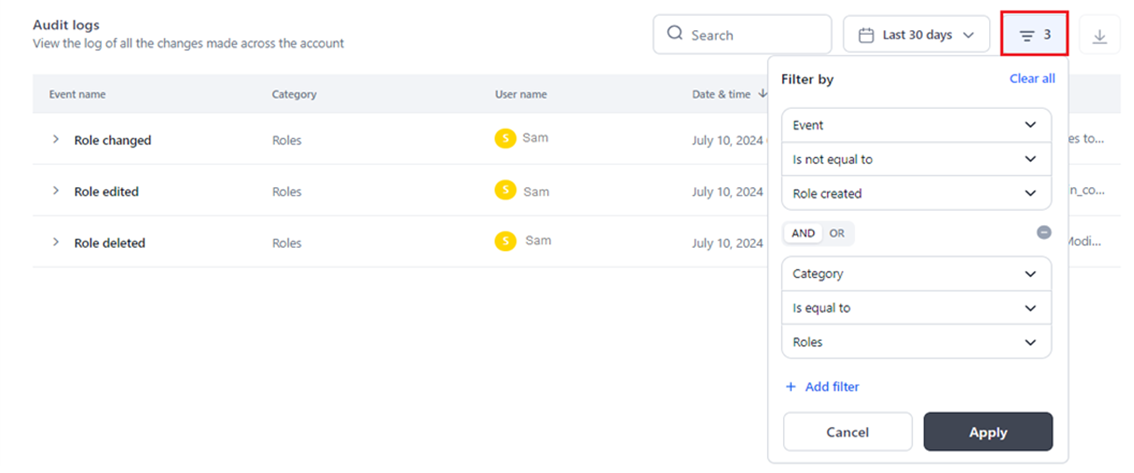
Task: Open the Role created value dropdown
Action: coord(915,193)
